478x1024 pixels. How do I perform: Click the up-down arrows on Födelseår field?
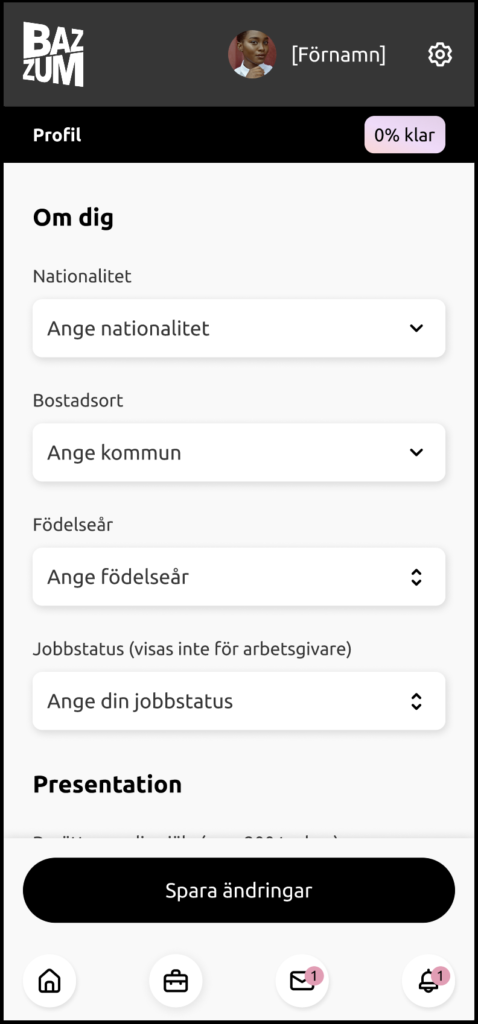(x=416, y=577)
